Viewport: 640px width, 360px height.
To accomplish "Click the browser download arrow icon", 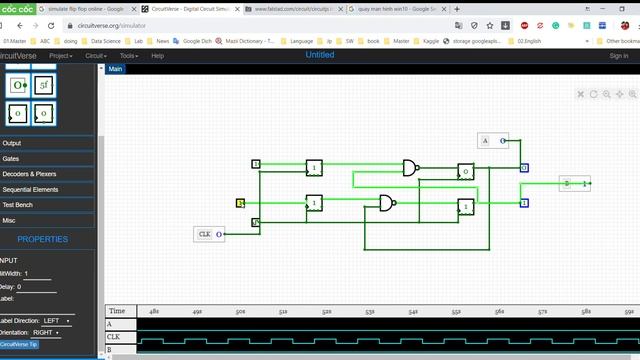I will point(505,25).
